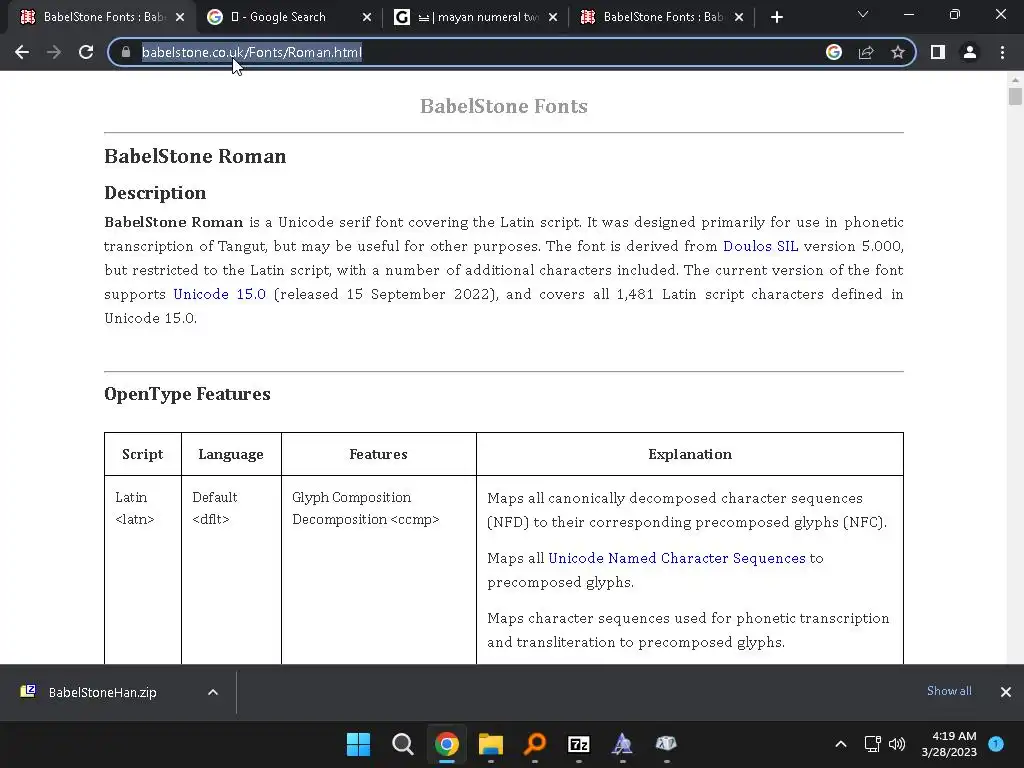Expand BabelStoneHan.zip download options chevron
The height and width of the screenshot is (768, 1024).
(x=213, y=692)
